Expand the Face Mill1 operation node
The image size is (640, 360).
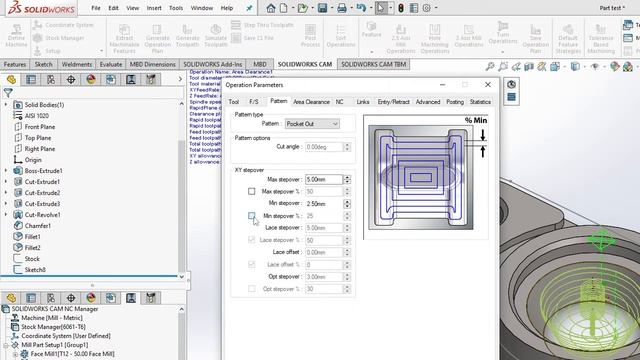pyautogui.click(x=15, y=354)
